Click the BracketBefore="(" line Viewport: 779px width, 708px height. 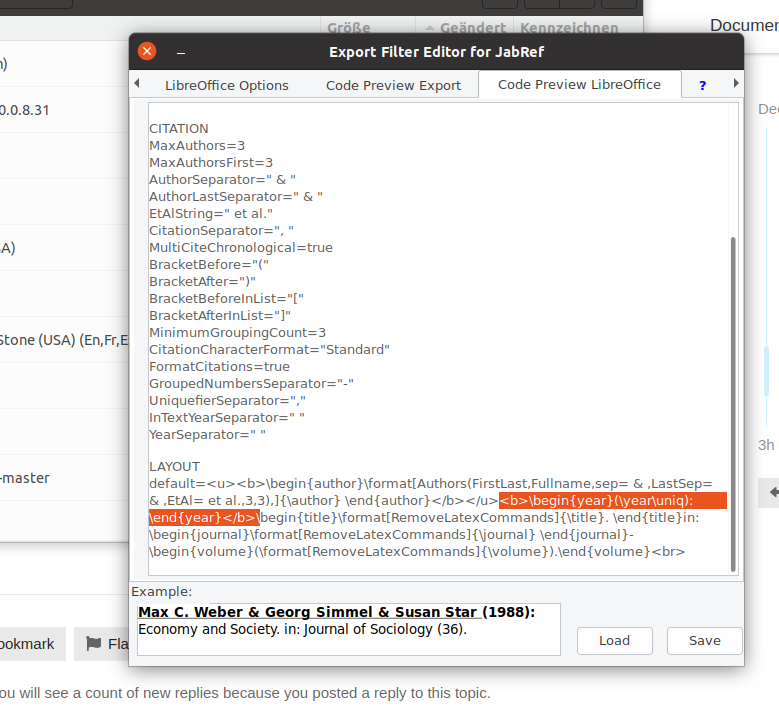[209, 264]
